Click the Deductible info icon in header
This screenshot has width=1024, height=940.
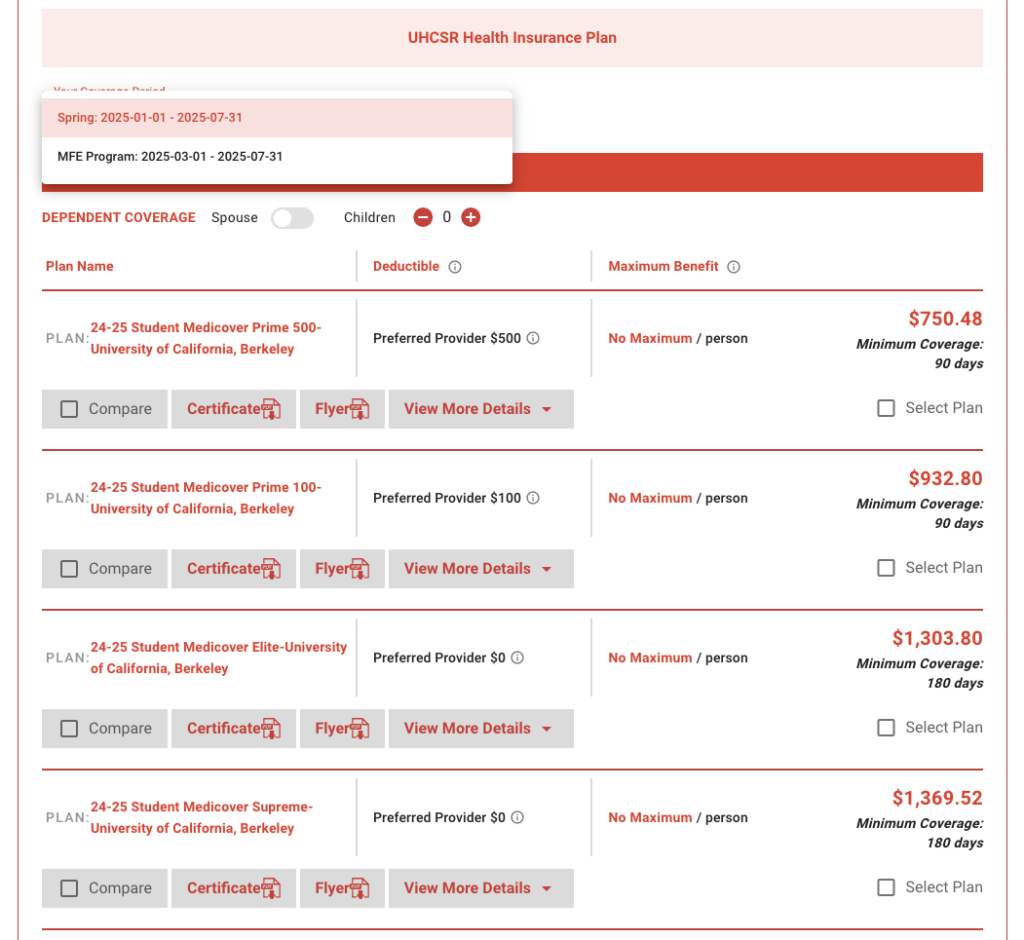(x=455, y=267)
